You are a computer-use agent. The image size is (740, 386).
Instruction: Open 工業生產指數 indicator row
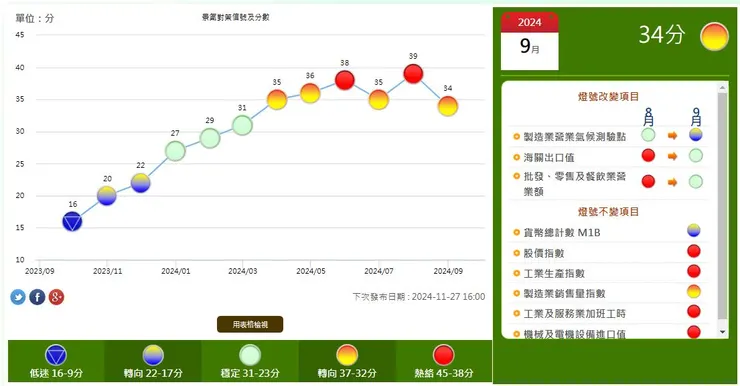coord(608,273)
